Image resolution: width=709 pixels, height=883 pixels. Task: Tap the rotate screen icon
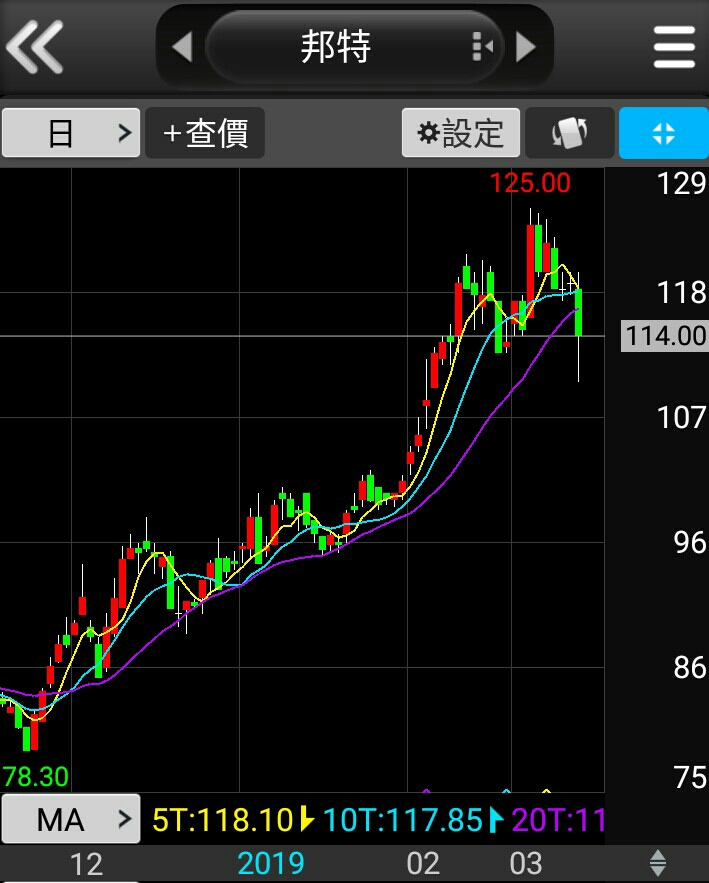[x=569, y=133]
